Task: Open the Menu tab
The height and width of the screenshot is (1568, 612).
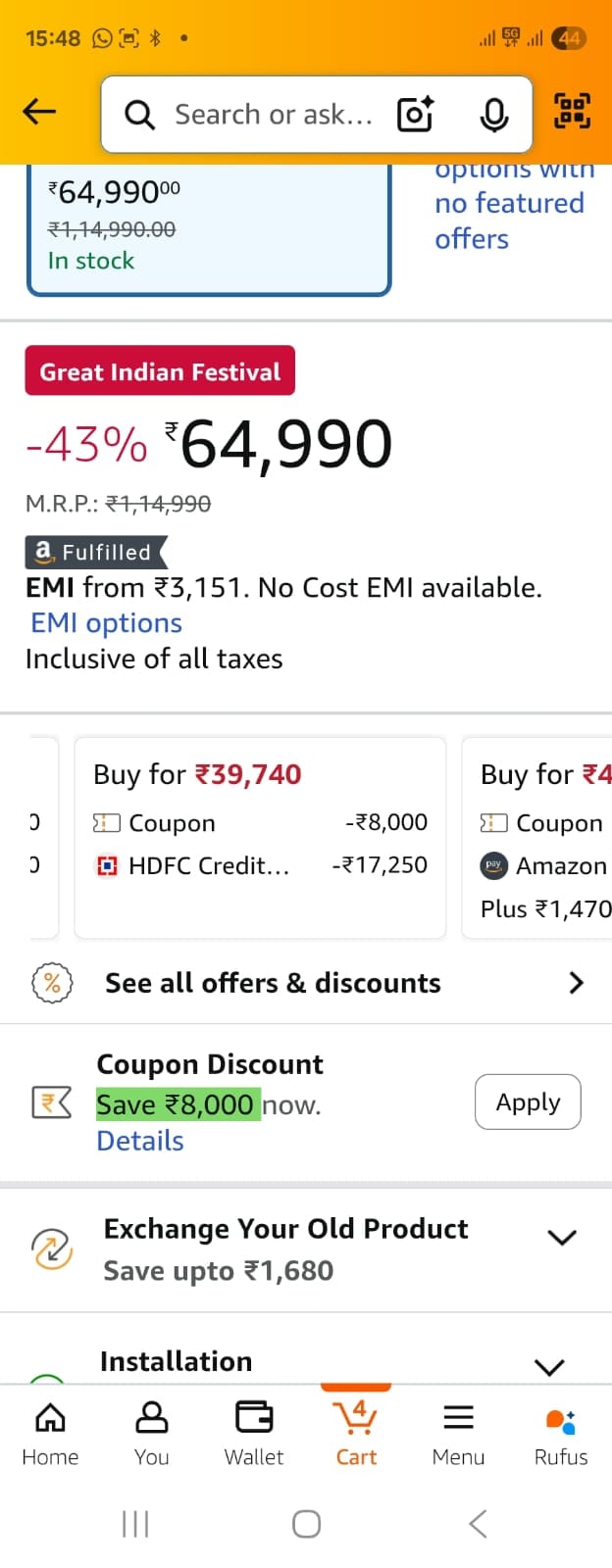Action: [458, 1432]
